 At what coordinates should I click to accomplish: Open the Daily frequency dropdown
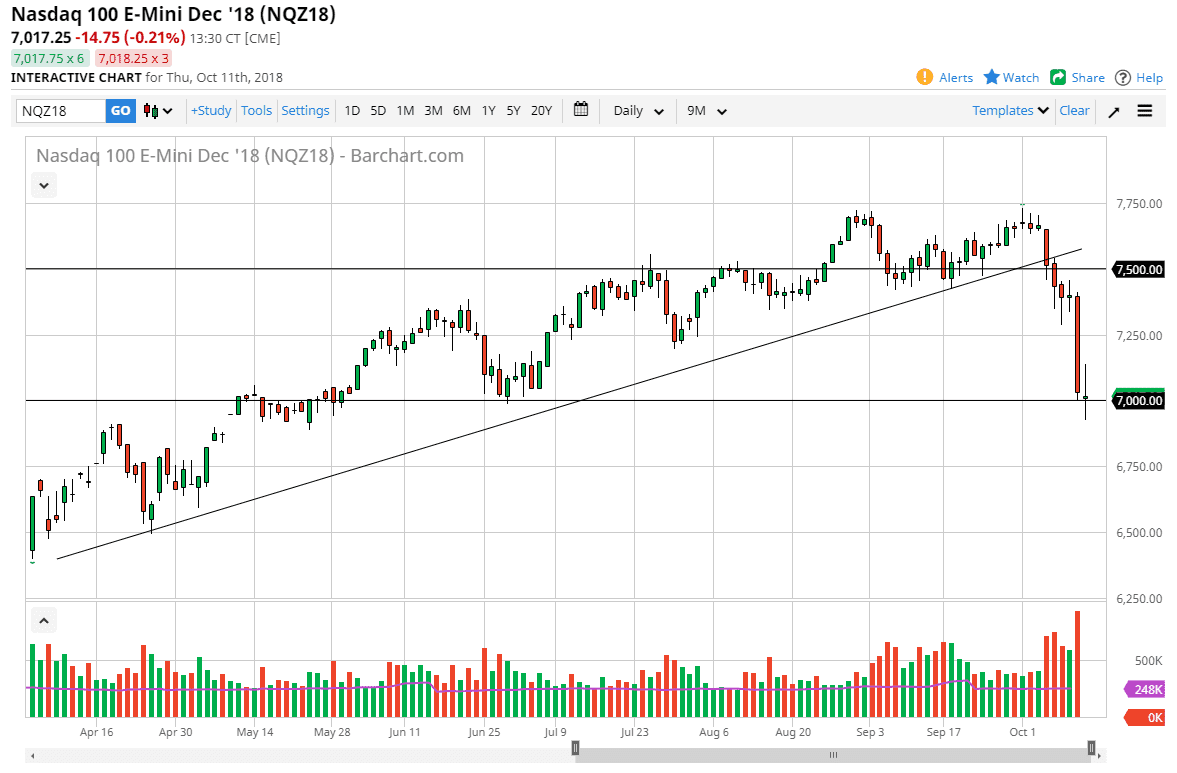coord(637,111)
